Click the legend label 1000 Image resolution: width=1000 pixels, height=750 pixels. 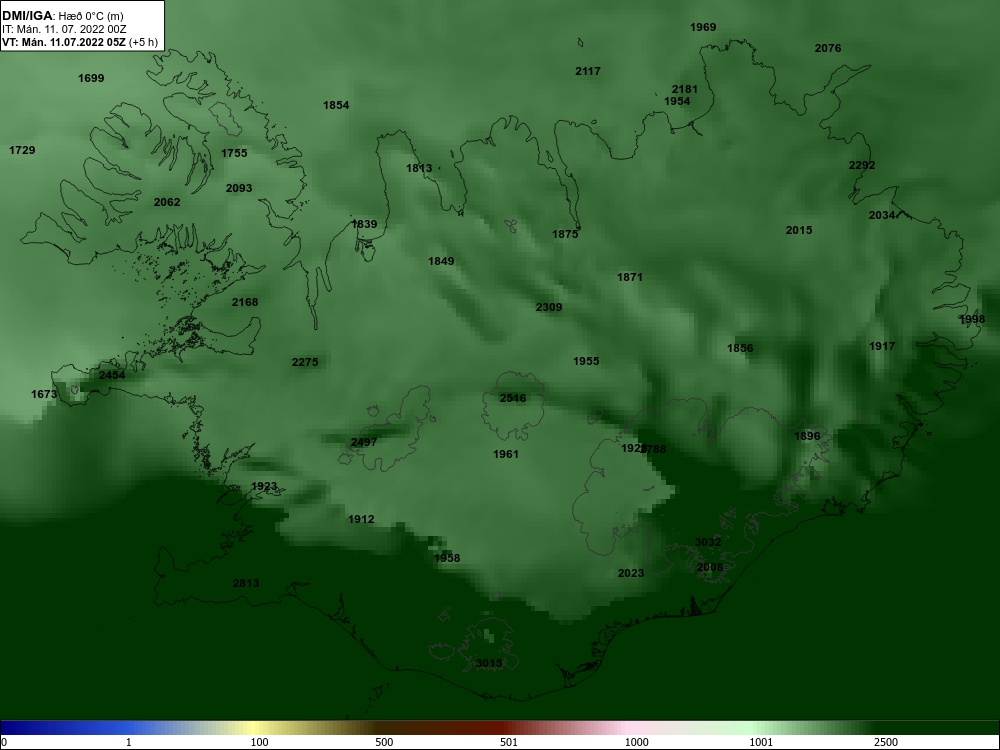(x=637, y=742)
